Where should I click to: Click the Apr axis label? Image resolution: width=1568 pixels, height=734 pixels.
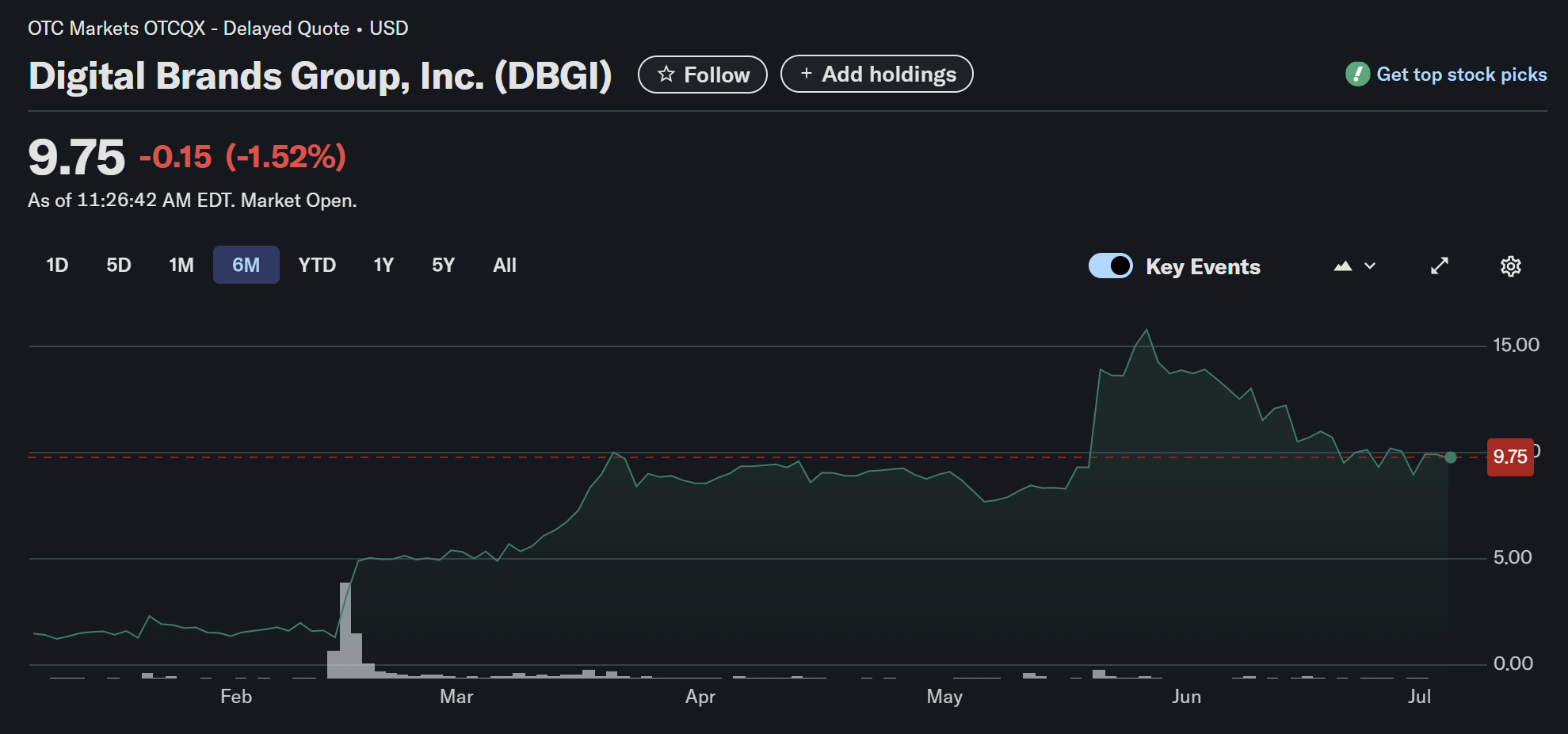pos(700,697)
